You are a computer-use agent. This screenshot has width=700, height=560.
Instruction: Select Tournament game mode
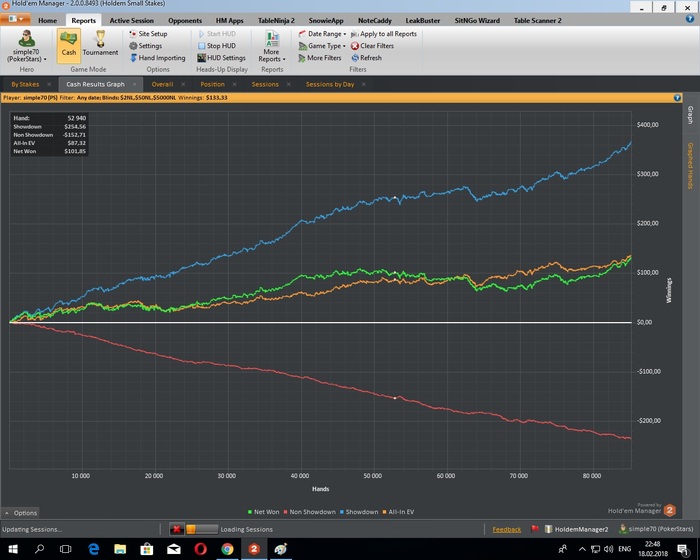click(x=100, y=45)
